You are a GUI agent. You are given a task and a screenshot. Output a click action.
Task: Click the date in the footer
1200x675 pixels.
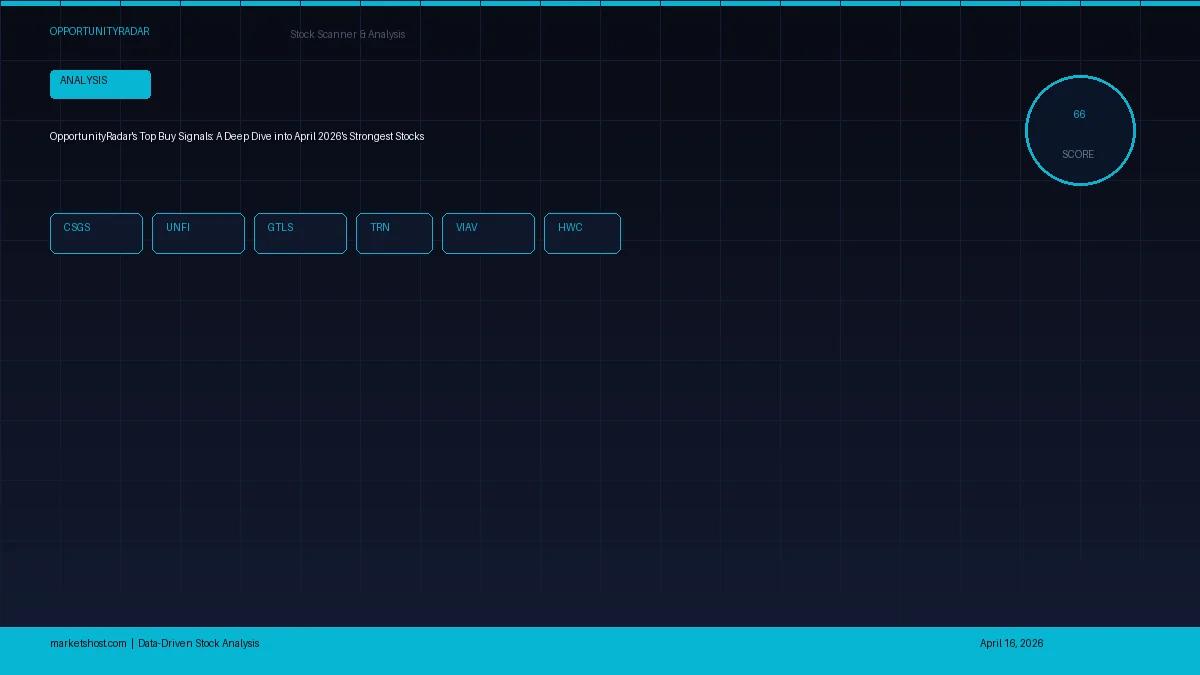point(1011,643)
